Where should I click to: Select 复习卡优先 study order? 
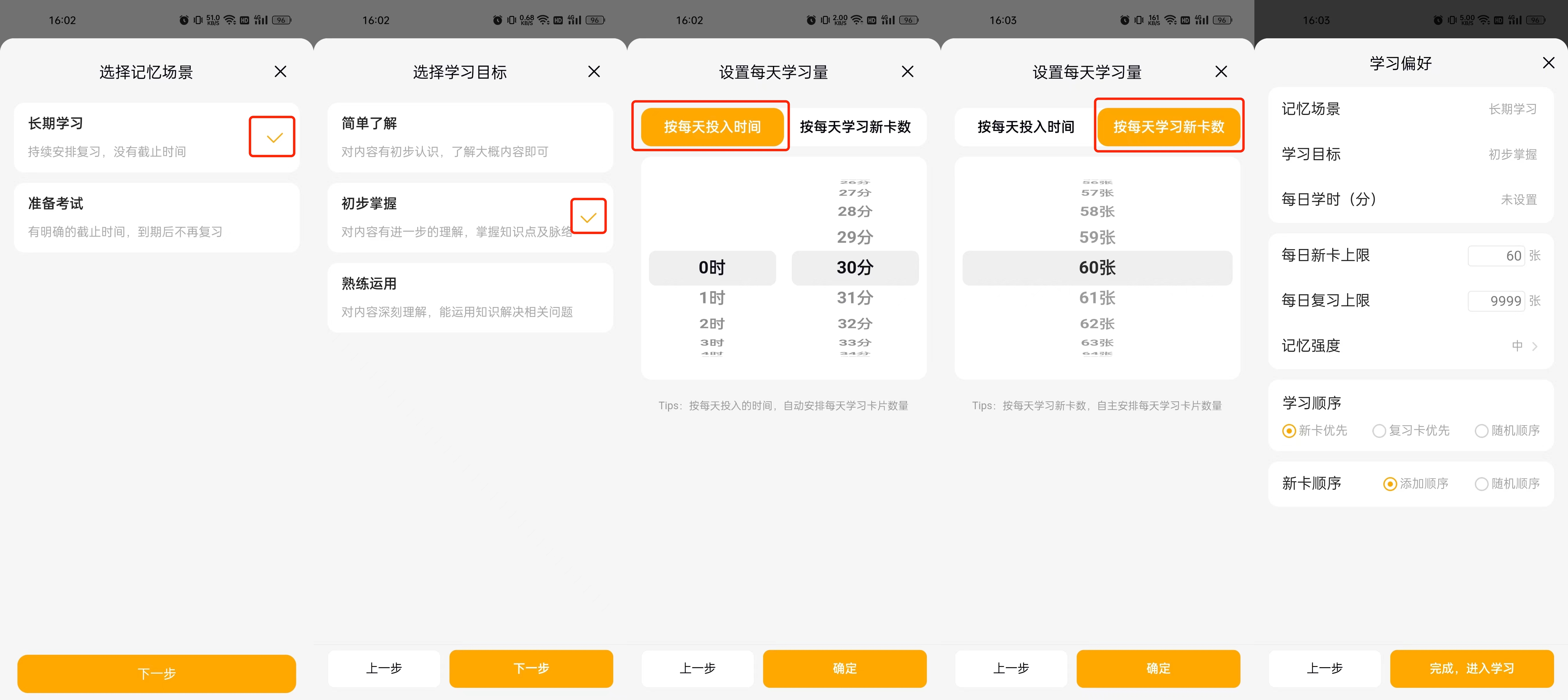pos(1410,431)
